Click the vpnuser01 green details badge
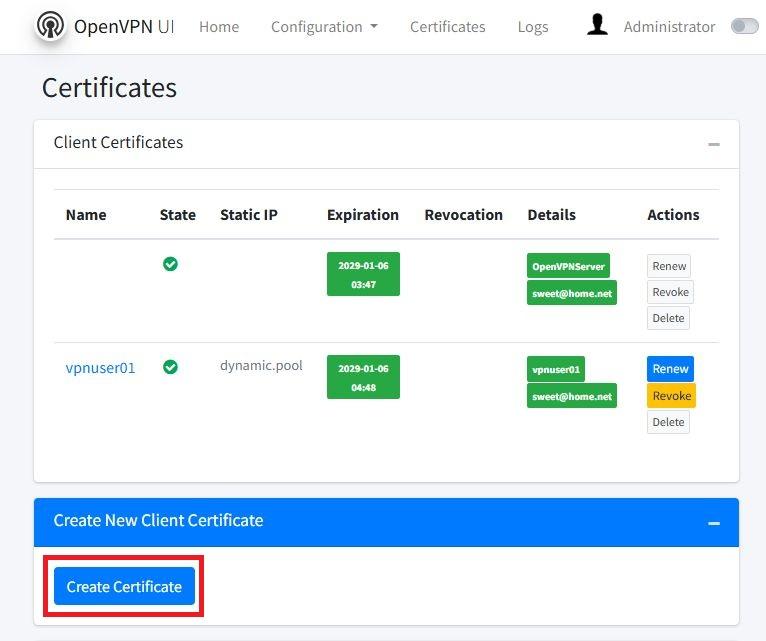Screen dimensions: 766x641 point(556,369)
